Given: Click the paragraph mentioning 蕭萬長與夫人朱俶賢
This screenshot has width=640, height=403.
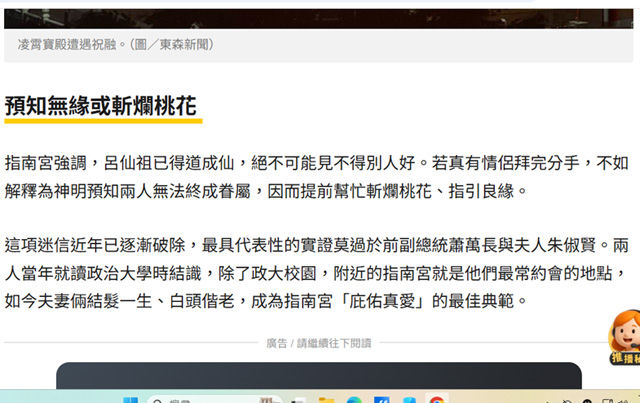Looking at the screenshot, I should pyautogui.click(x=317, y=273).
